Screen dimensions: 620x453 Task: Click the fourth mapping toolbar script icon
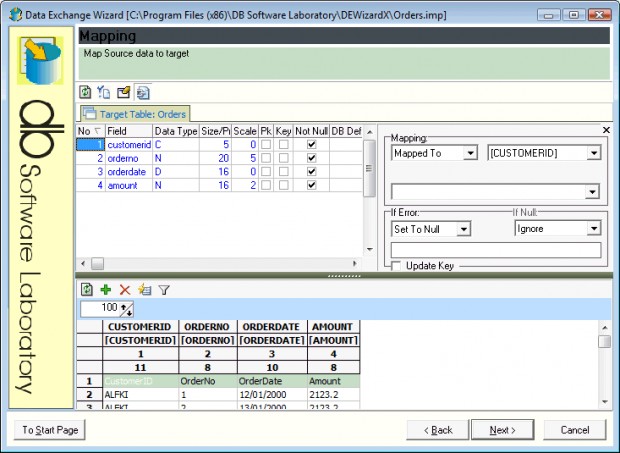[x=142, y=92]
